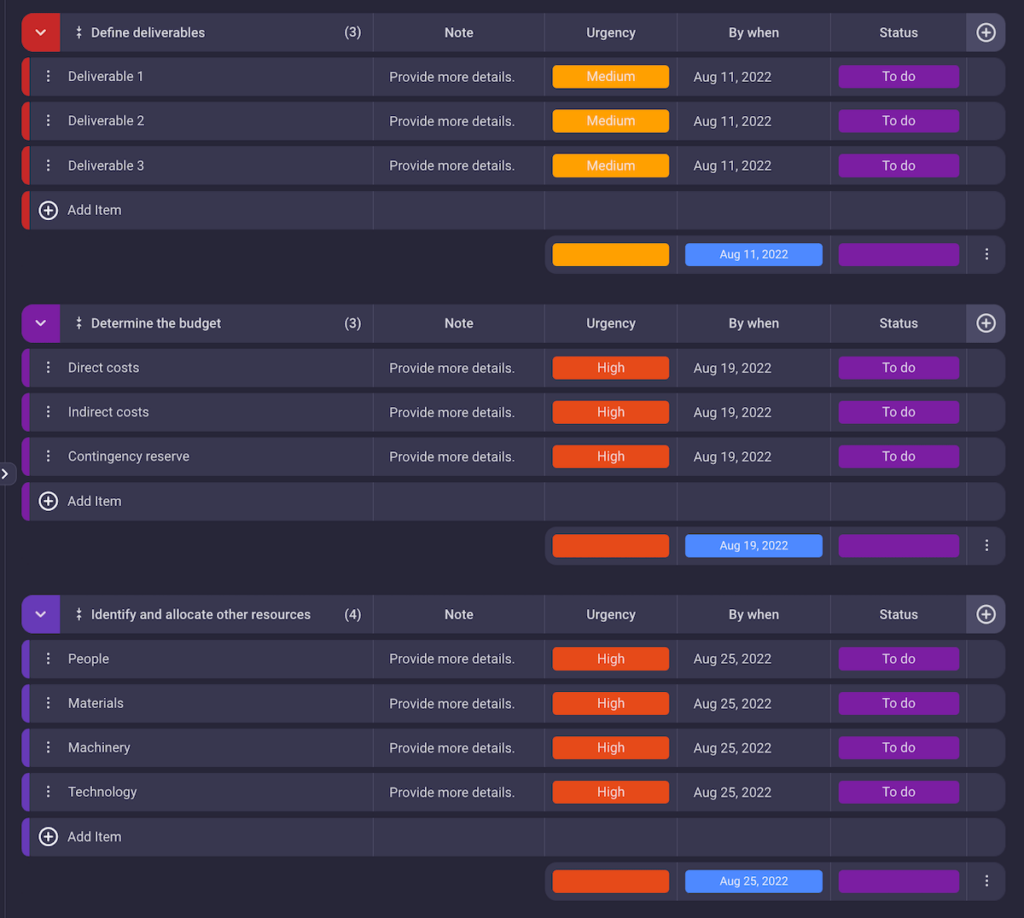Collapse the Identify and allocate other resources group
The width and height of the screenshot is (1024, 918).
point(40,614)
